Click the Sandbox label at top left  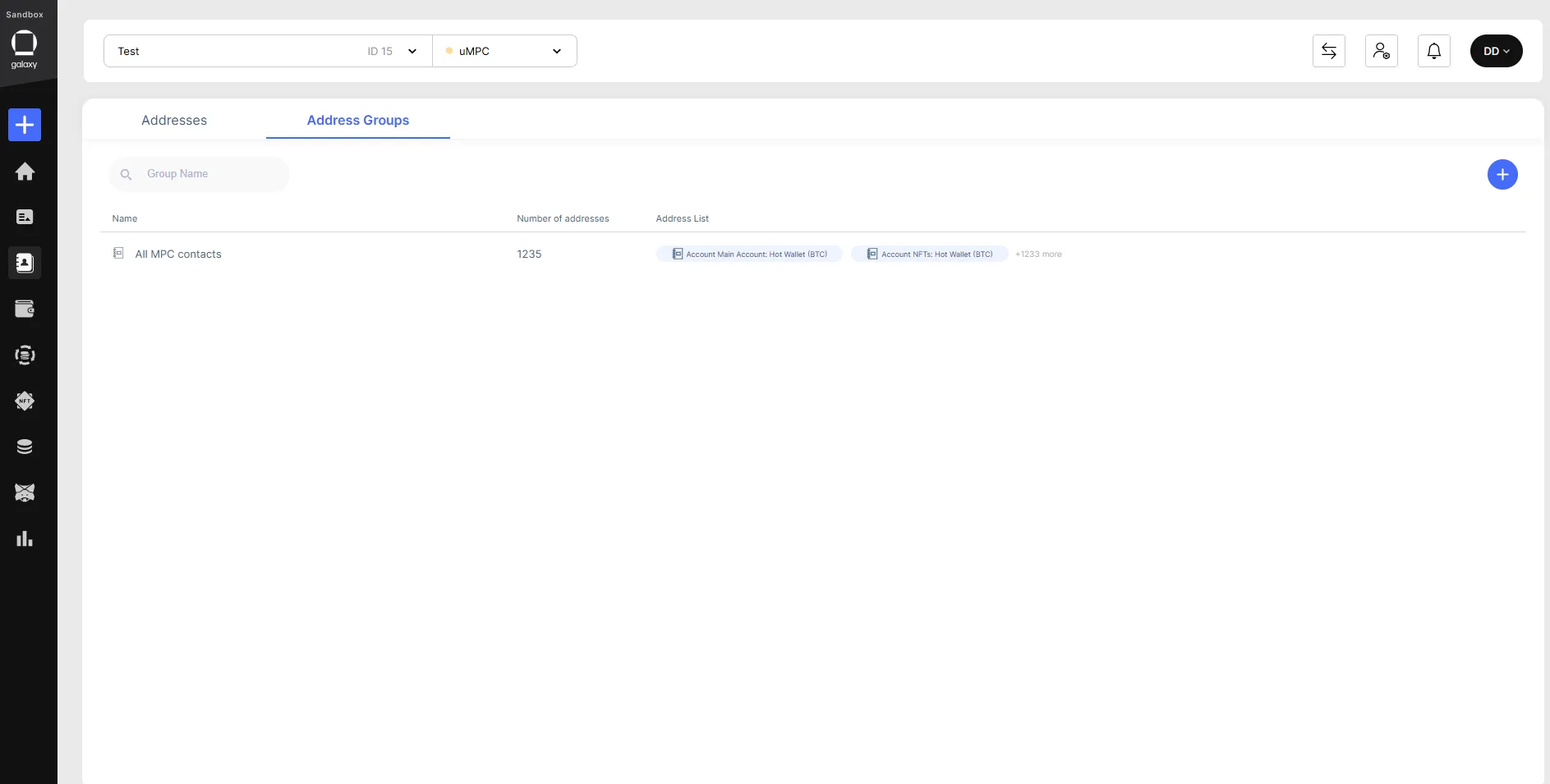click(25, 15)
